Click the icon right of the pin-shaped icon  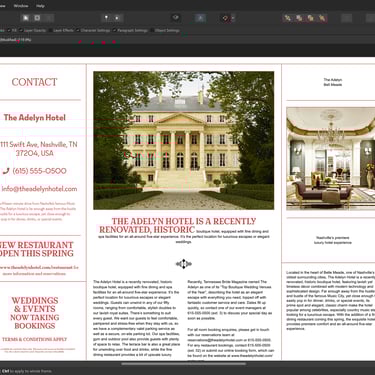tap(117, 18)
